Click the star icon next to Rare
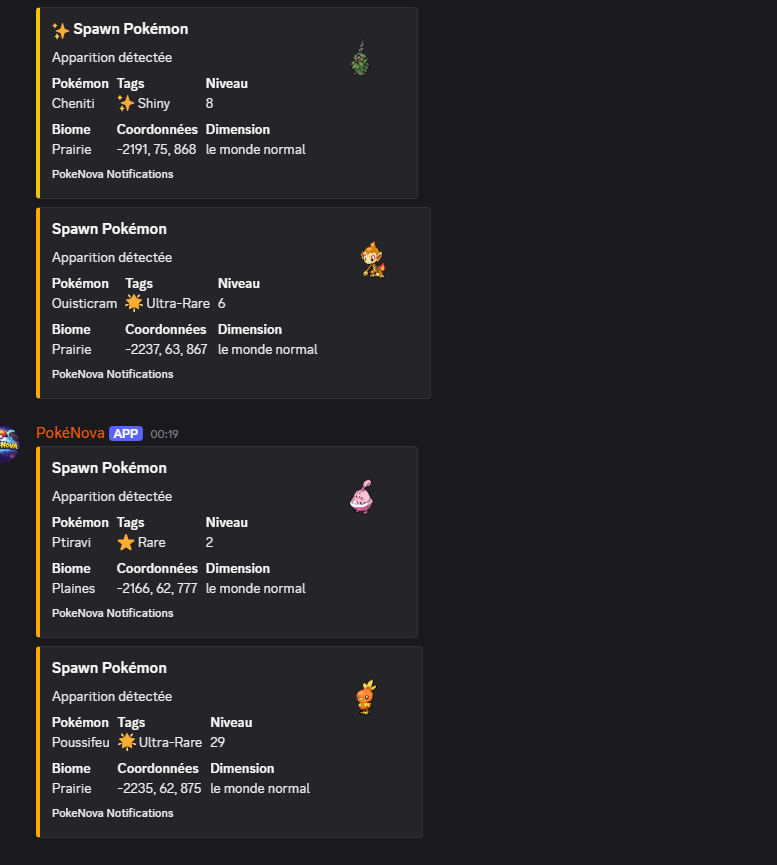 pos(126,542)
